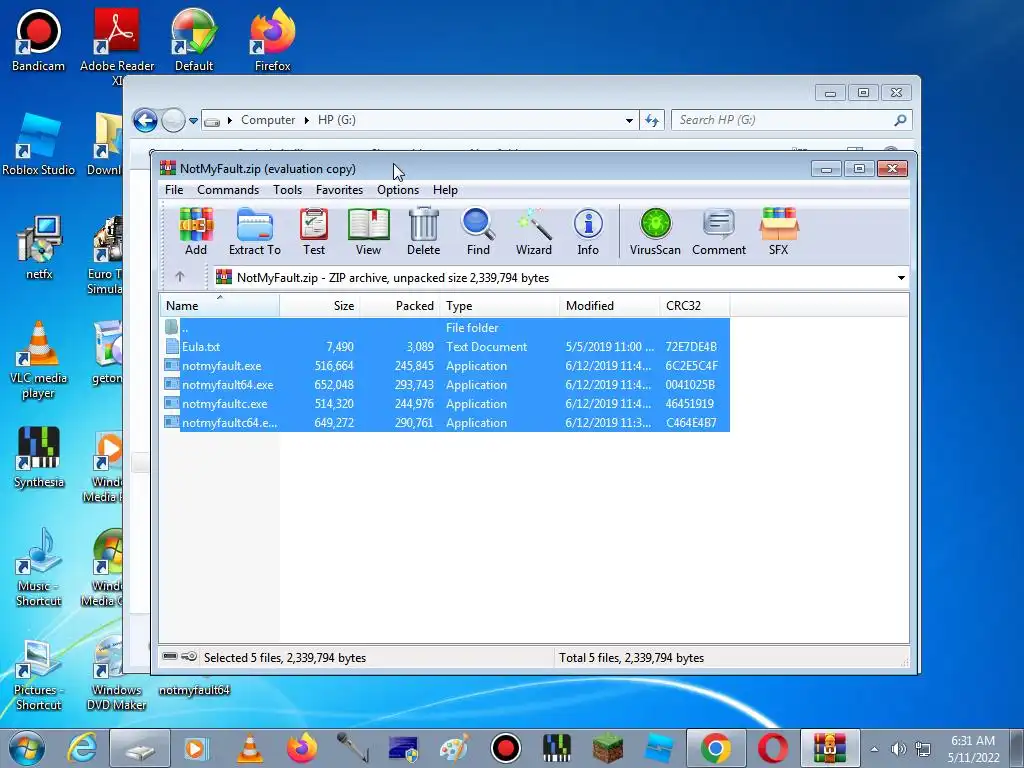Run VirusScan from the toolbar
The image size is (1024, 768).
coord(655,232)
